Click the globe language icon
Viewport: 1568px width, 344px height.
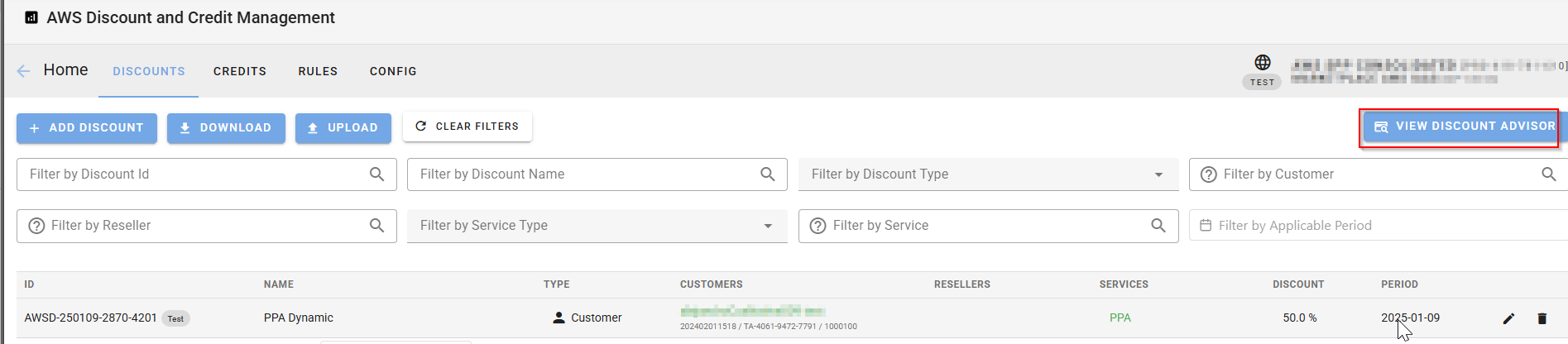[1262, 62]
